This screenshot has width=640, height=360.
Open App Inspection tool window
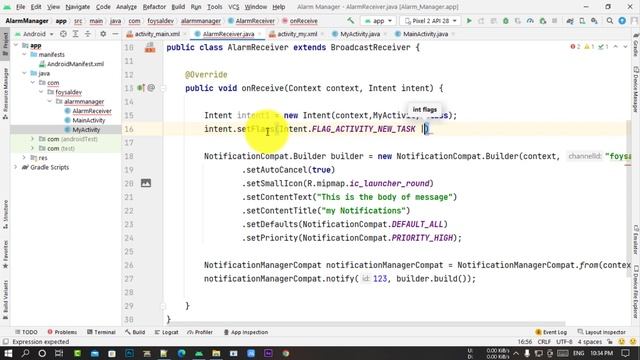coord(246,332)
